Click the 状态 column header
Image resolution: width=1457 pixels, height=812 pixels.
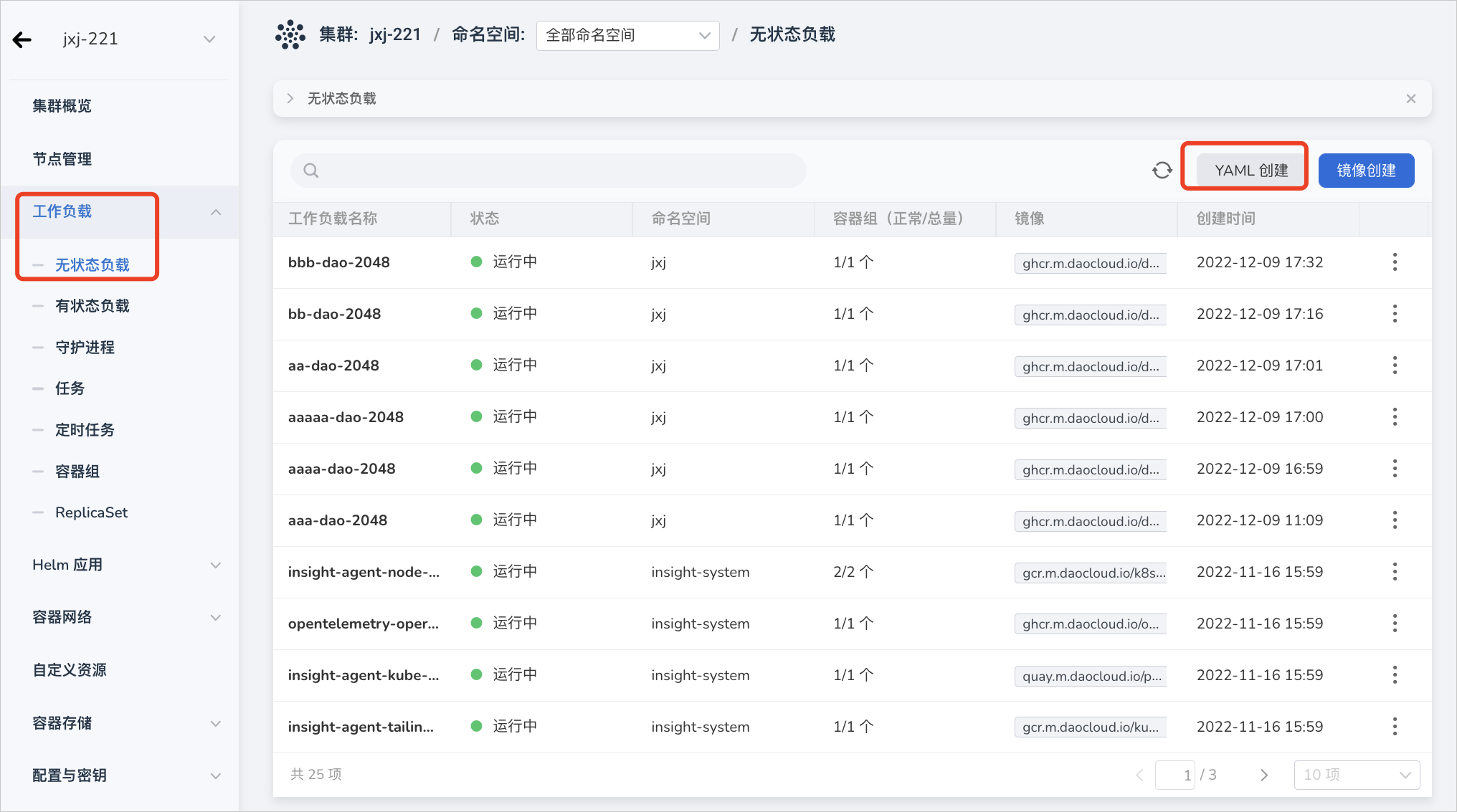coord(485,219)
